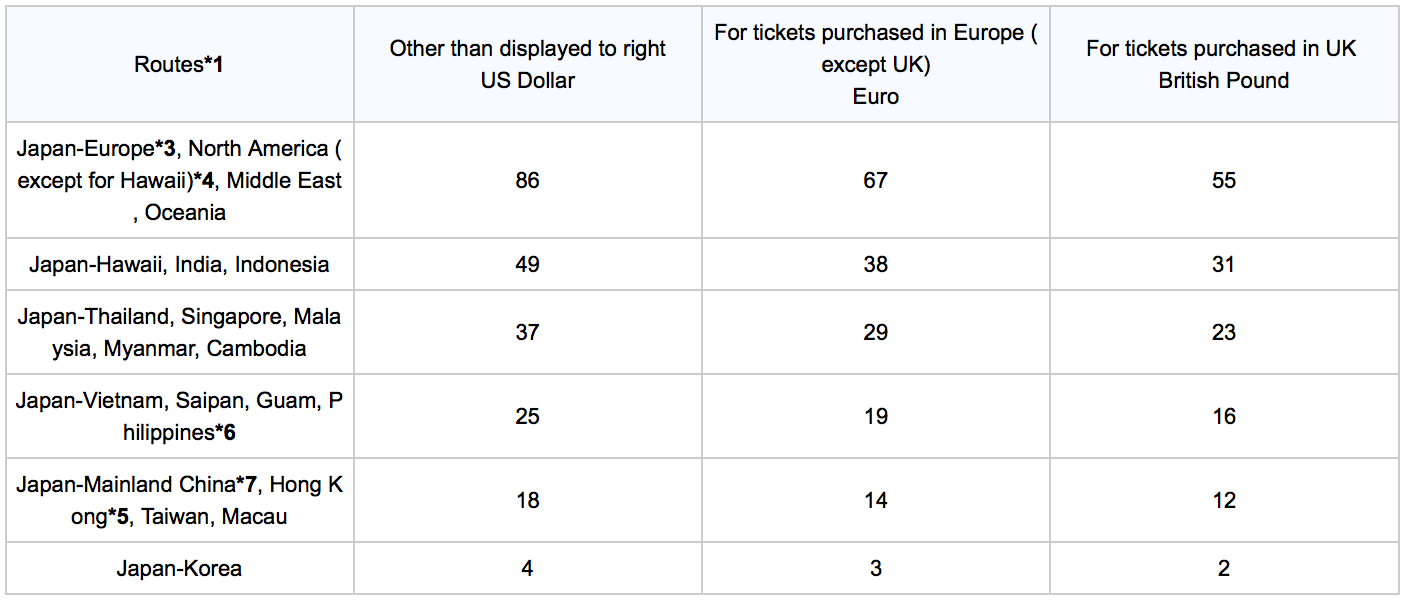The width and height of the screenshot is (1404, 600).
Task: Click footnote *7 beside Mainland China
Action: [x=247, y=485]
